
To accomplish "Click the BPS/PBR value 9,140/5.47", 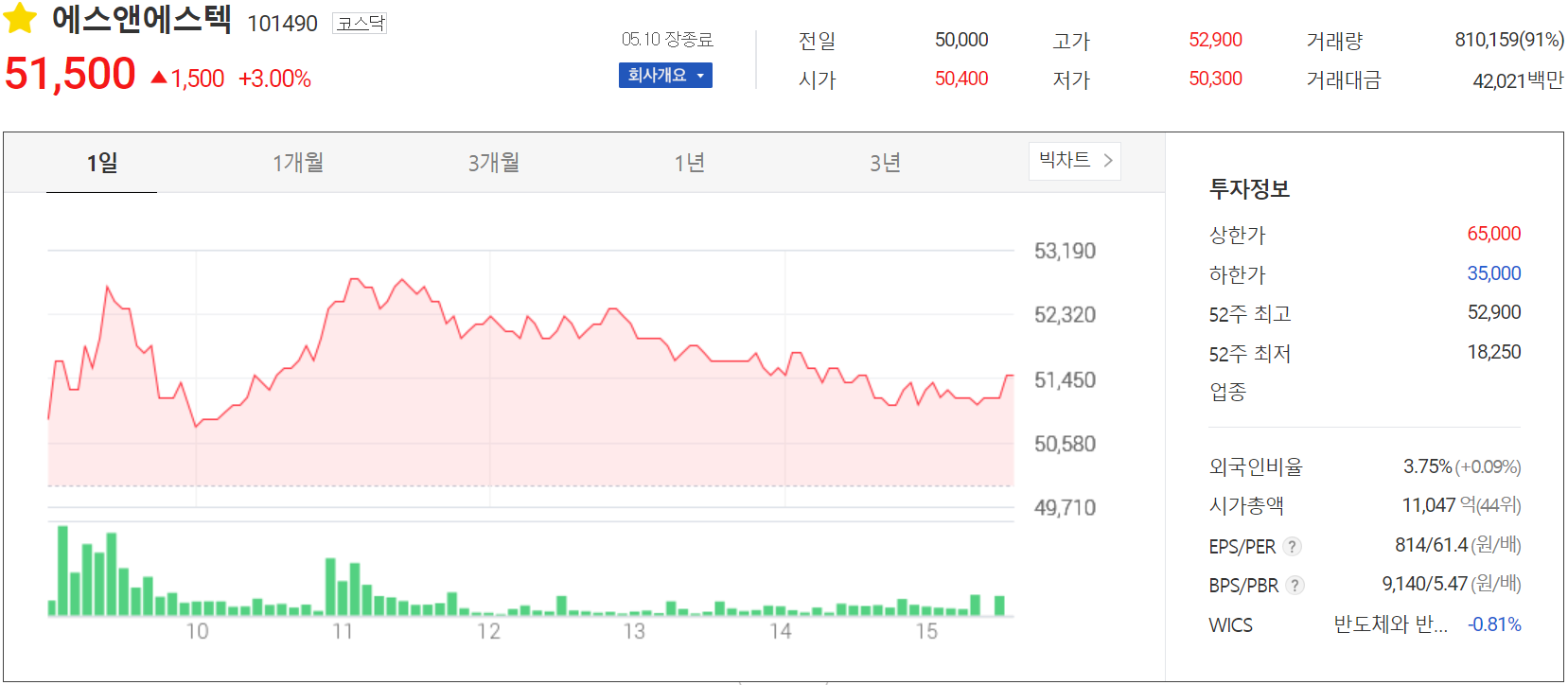I will point(1424,584).
